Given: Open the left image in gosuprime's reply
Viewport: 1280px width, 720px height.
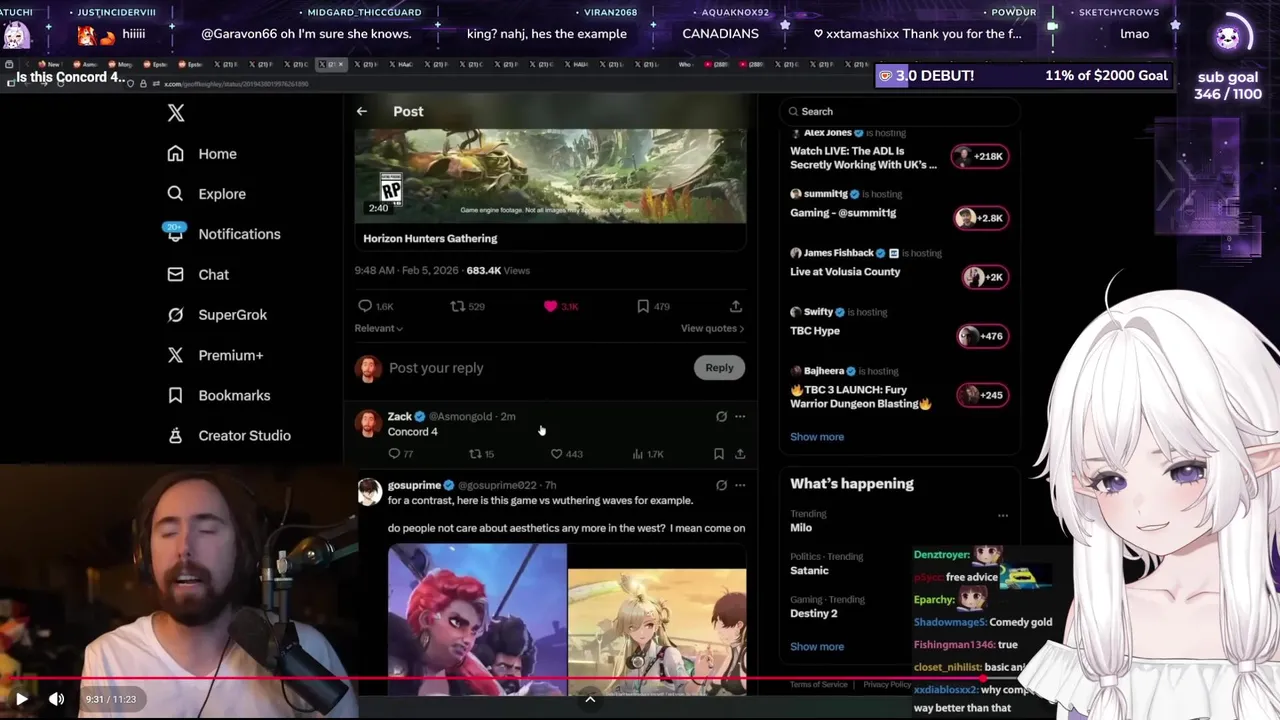Looking at the screenshot, I should 477,619.
